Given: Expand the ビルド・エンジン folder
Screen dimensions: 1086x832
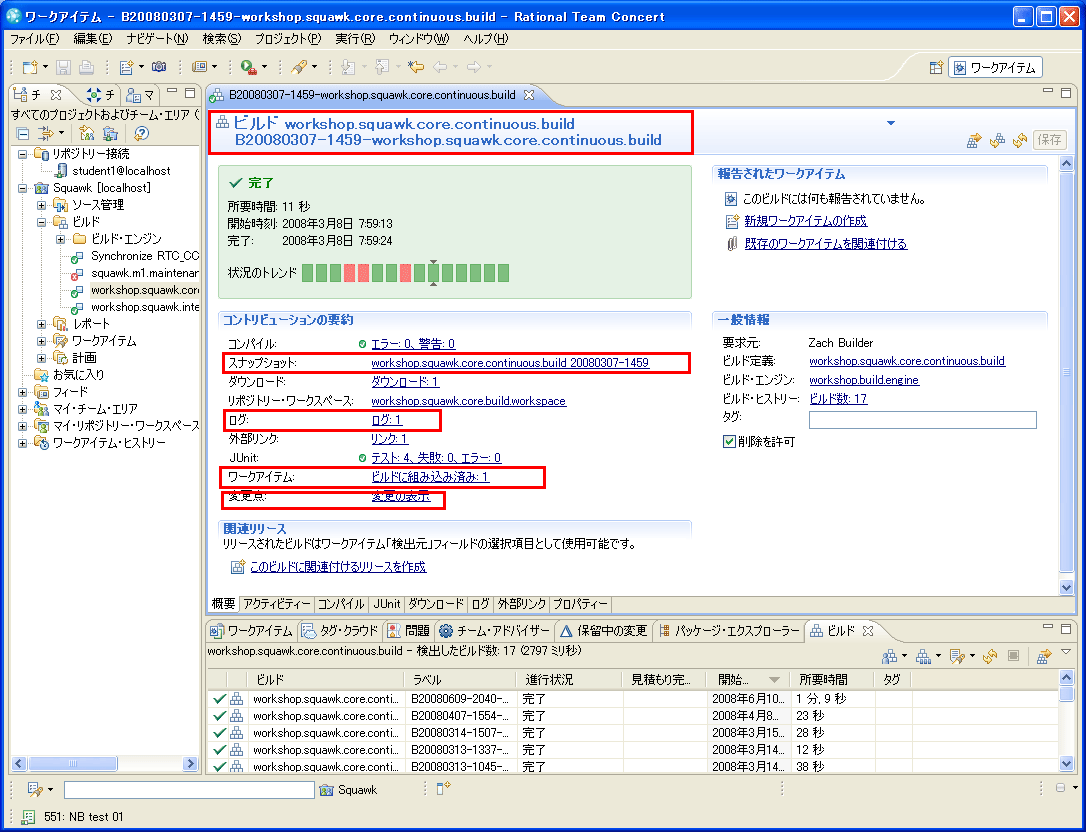Looking at the screenshot, I should pos(60,239).
